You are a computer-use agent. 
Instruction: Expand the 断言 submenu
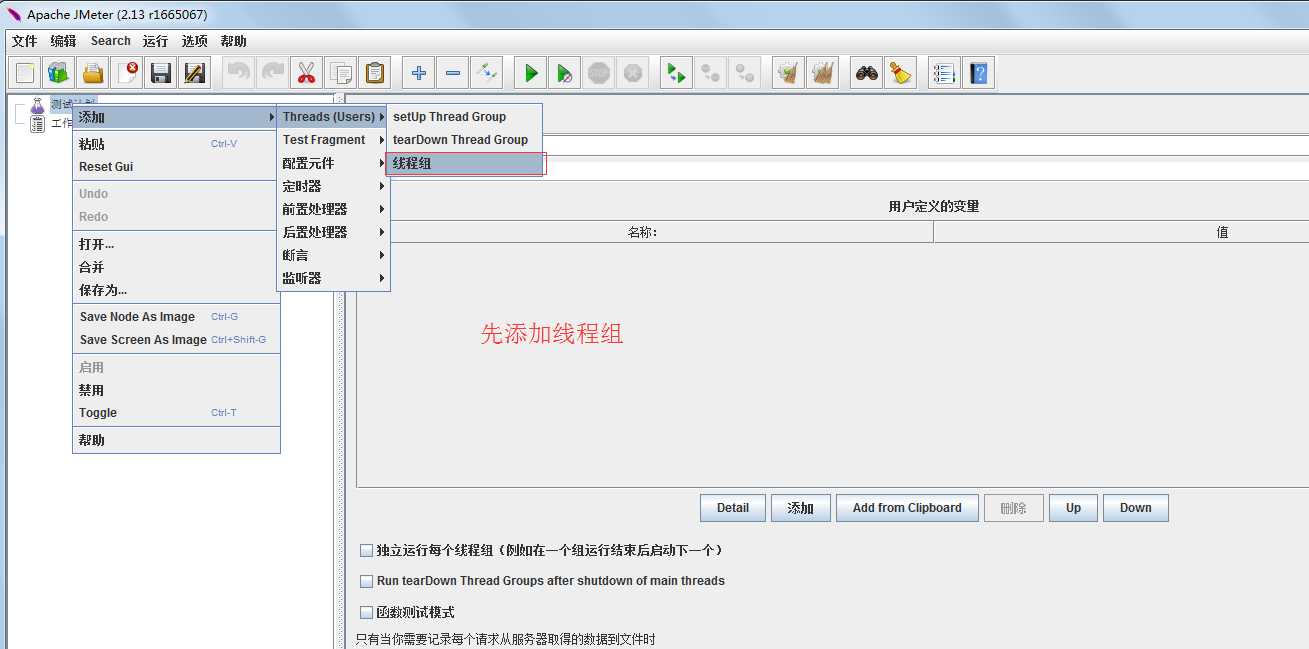(x=333, y=255)
